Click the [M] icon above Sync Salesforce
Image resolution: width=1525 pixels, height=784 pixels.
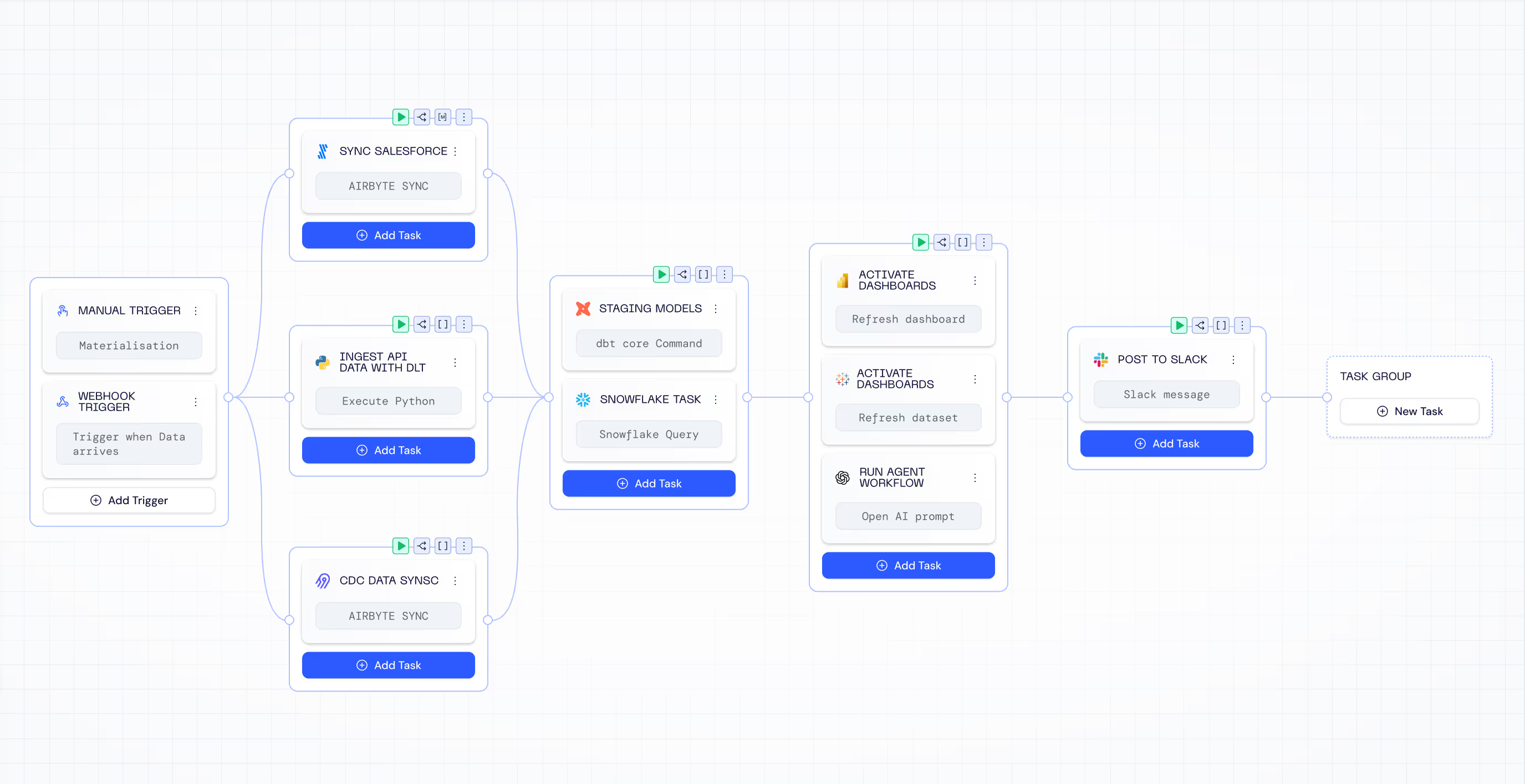point(443,117)
